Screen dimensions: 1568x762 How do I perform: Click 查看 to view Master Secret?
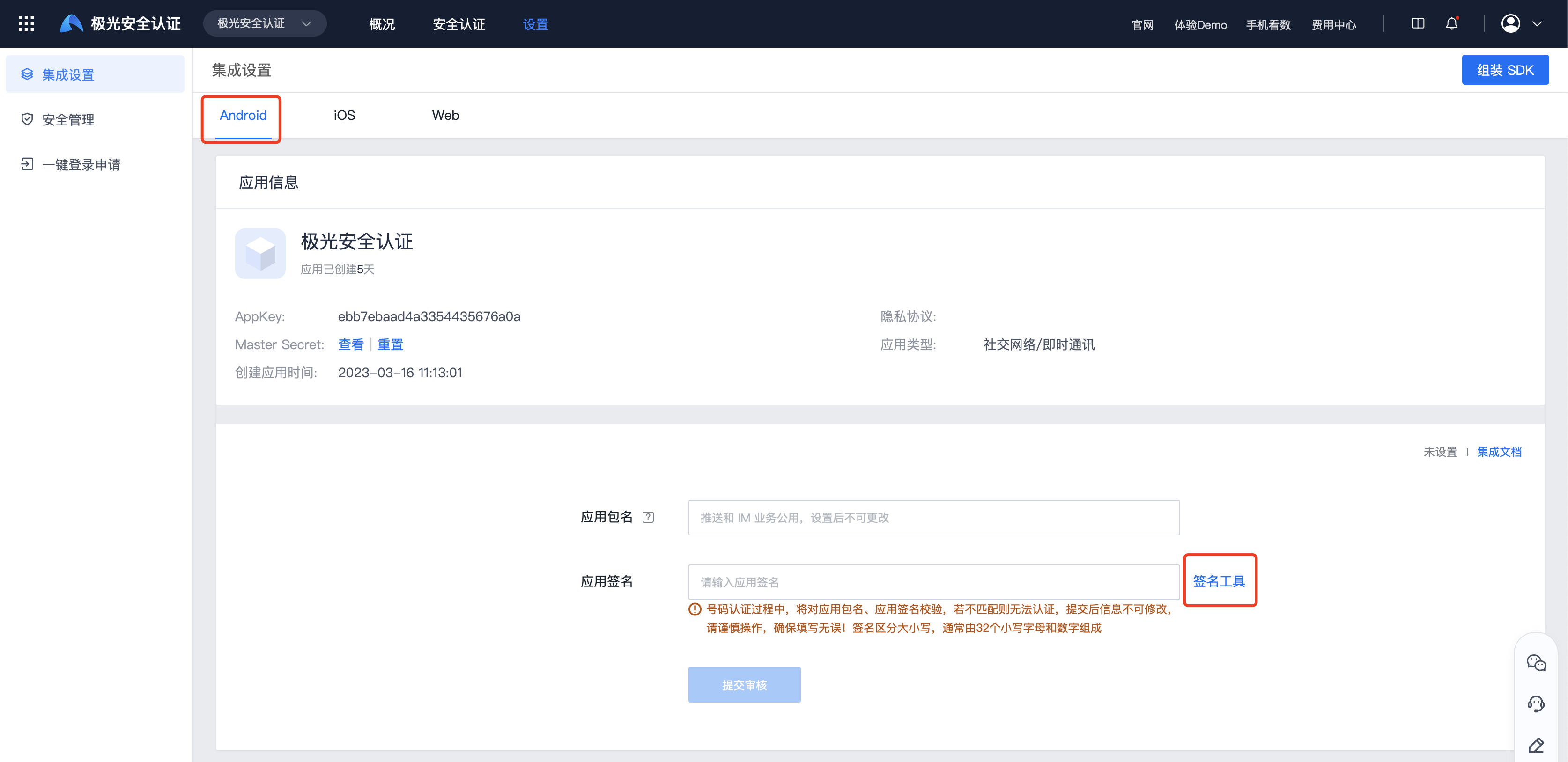[x=351, y=344]
